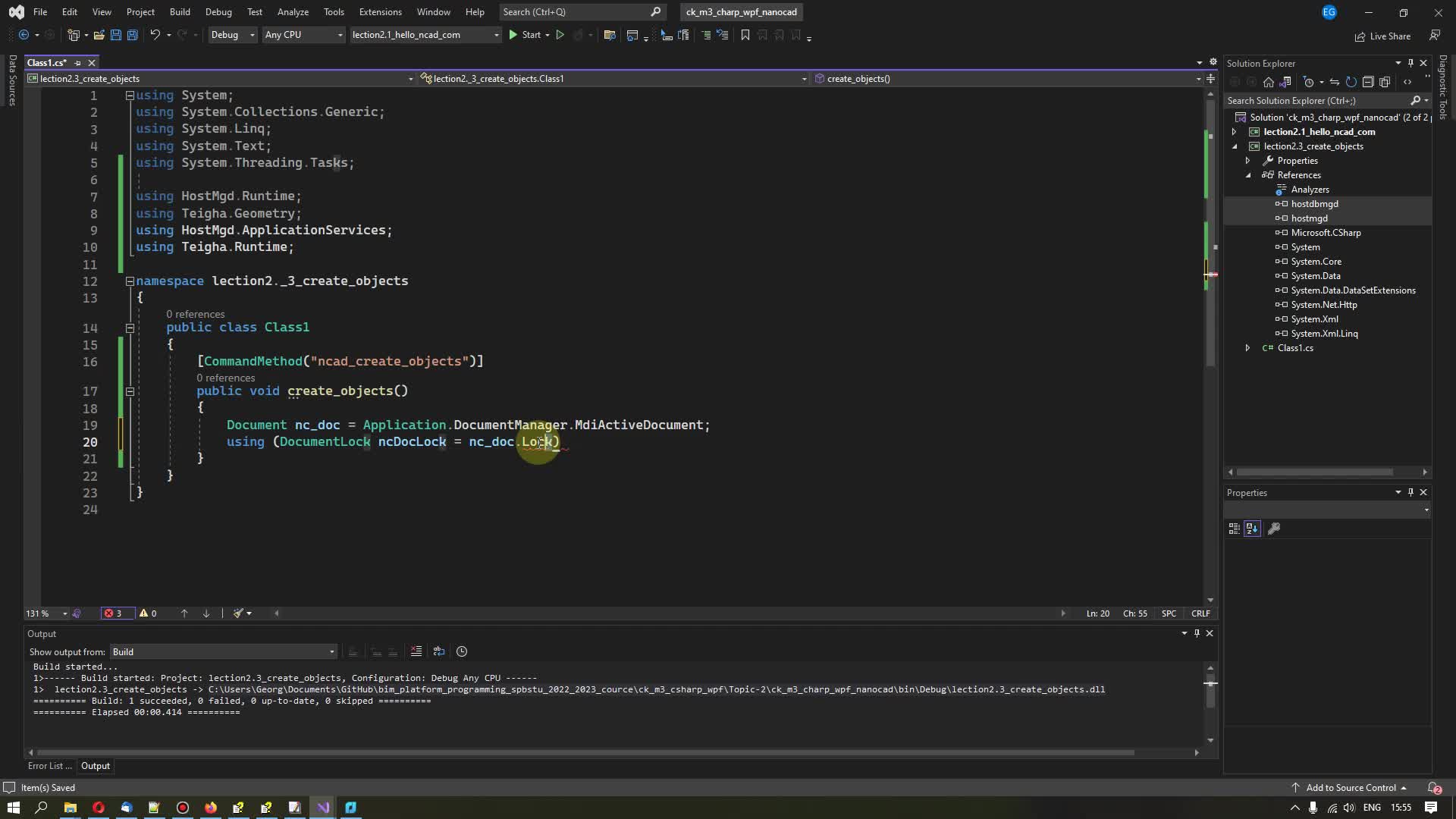
Task: Click Start Without Debugging outline arrow
Action: click(560, 35)
